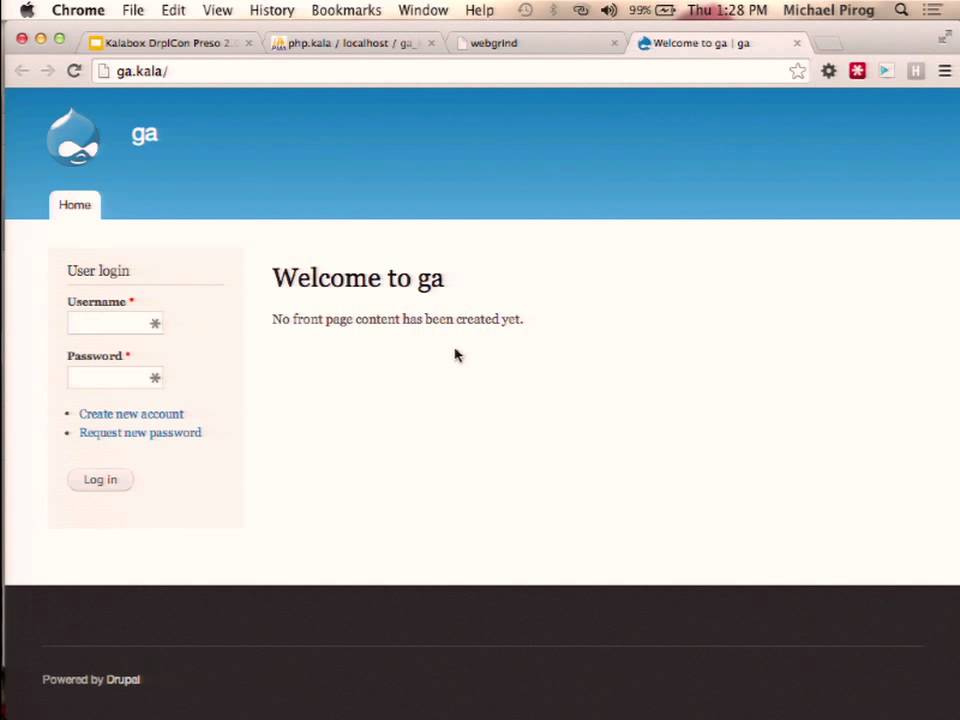The height and width of the screenshot is (720, 960).
Task: Click LastPass asterisk in Password field
Action: pos(155,378)
